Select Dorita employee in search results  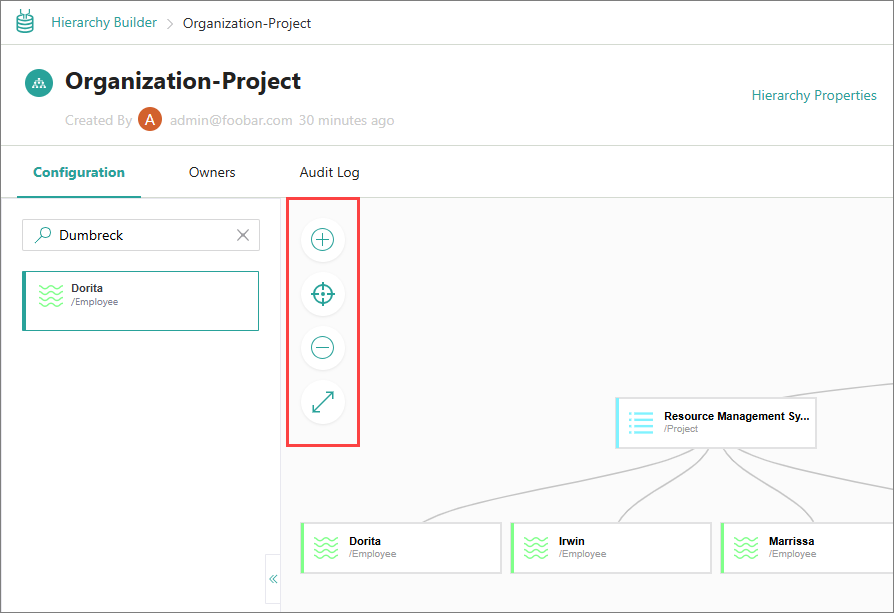coord(140,301)
